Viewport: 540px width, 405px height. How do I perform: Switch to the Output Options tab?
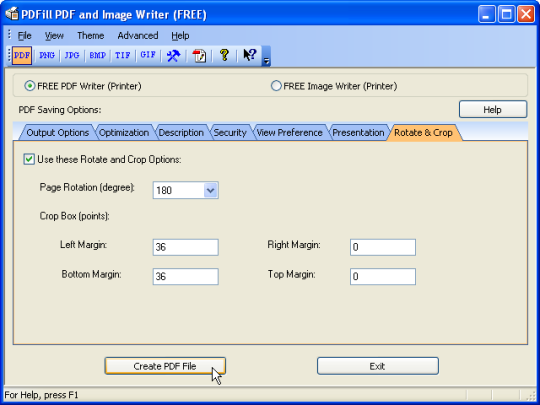58,133
